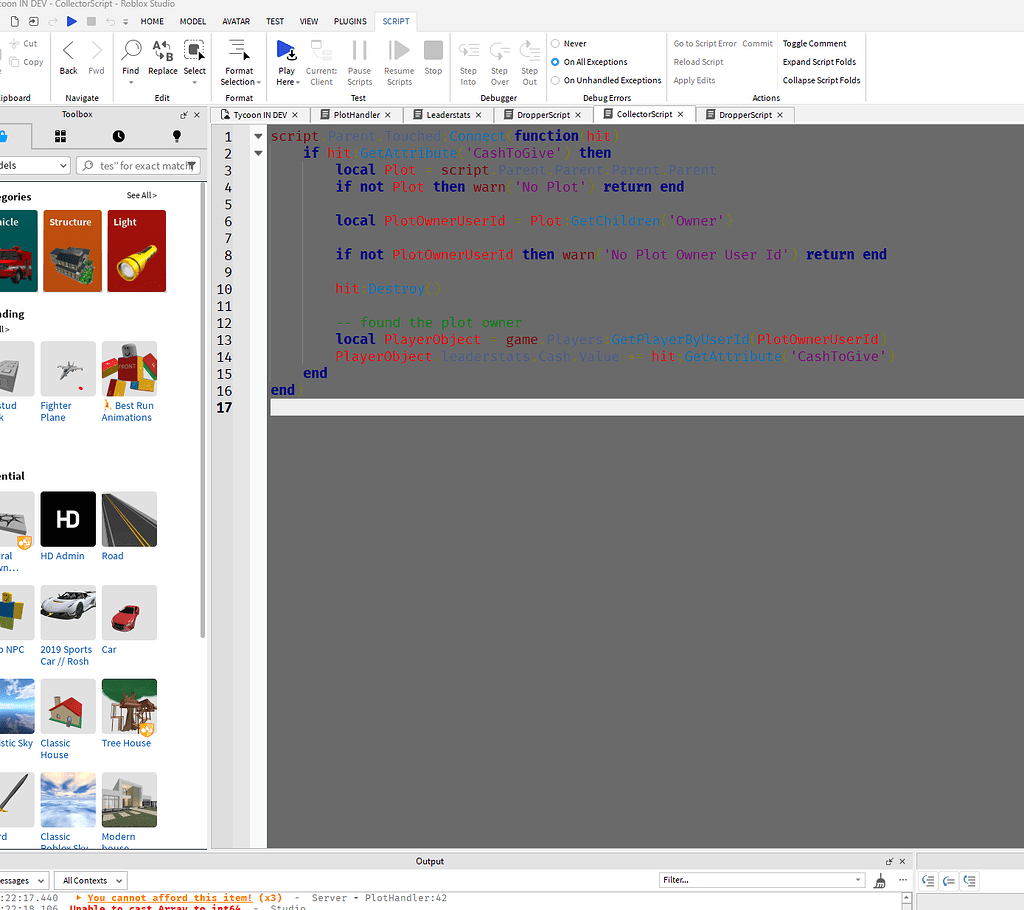Image resolution: width=1024 pixels, height=910 pixels.
Task: Open the All Contents output dropdown
Action: 89,880
